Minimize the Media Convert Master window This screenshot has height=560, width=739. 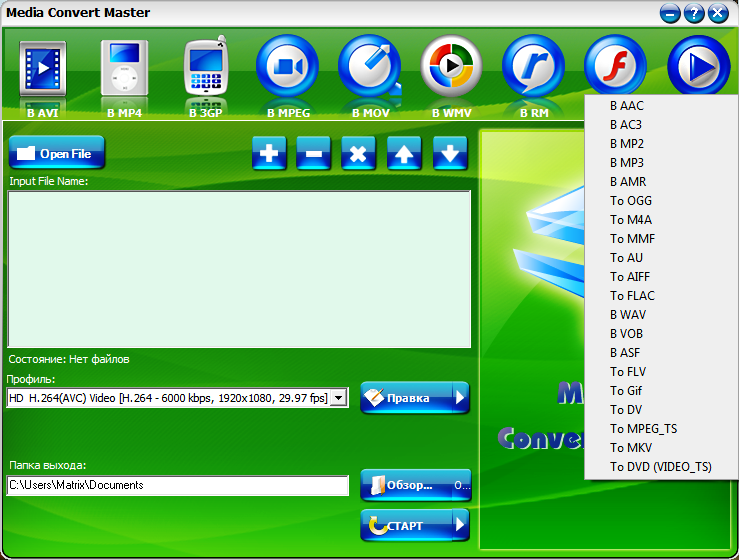(670, 13)
